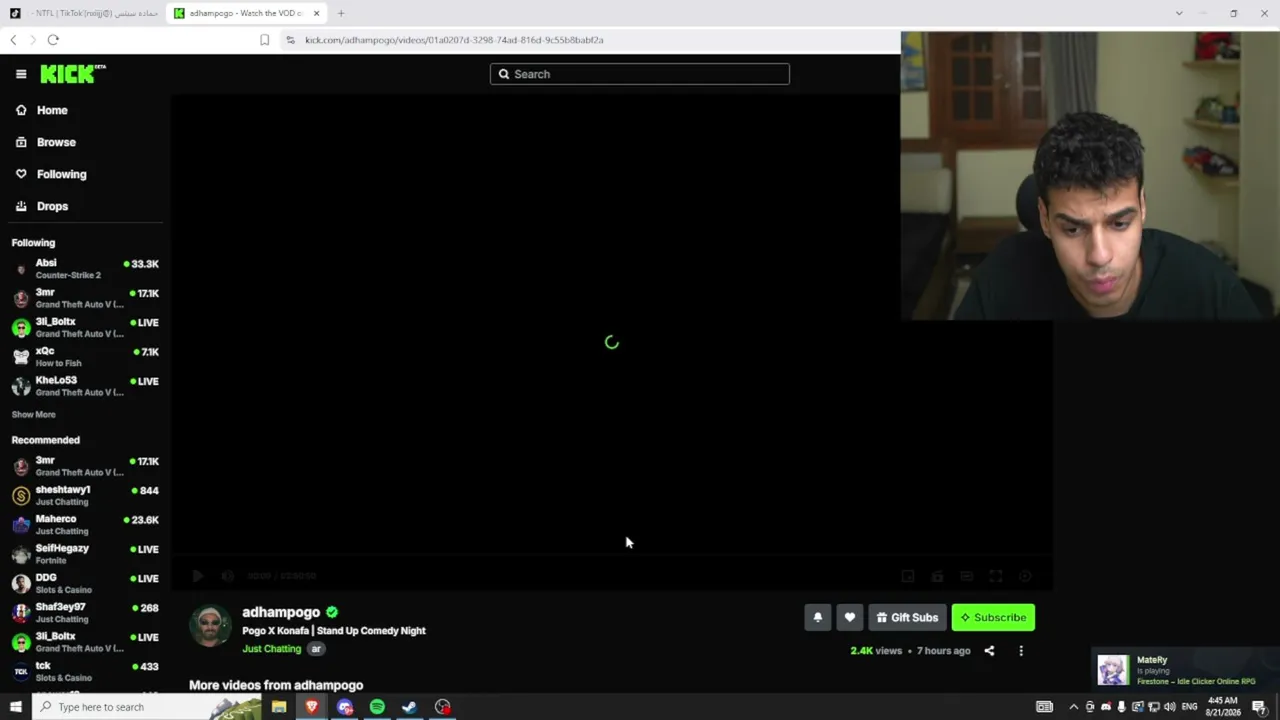This screenshot has height=720, width=1280.
Task: Click the system tray network icon
Action: [1153, 707]
